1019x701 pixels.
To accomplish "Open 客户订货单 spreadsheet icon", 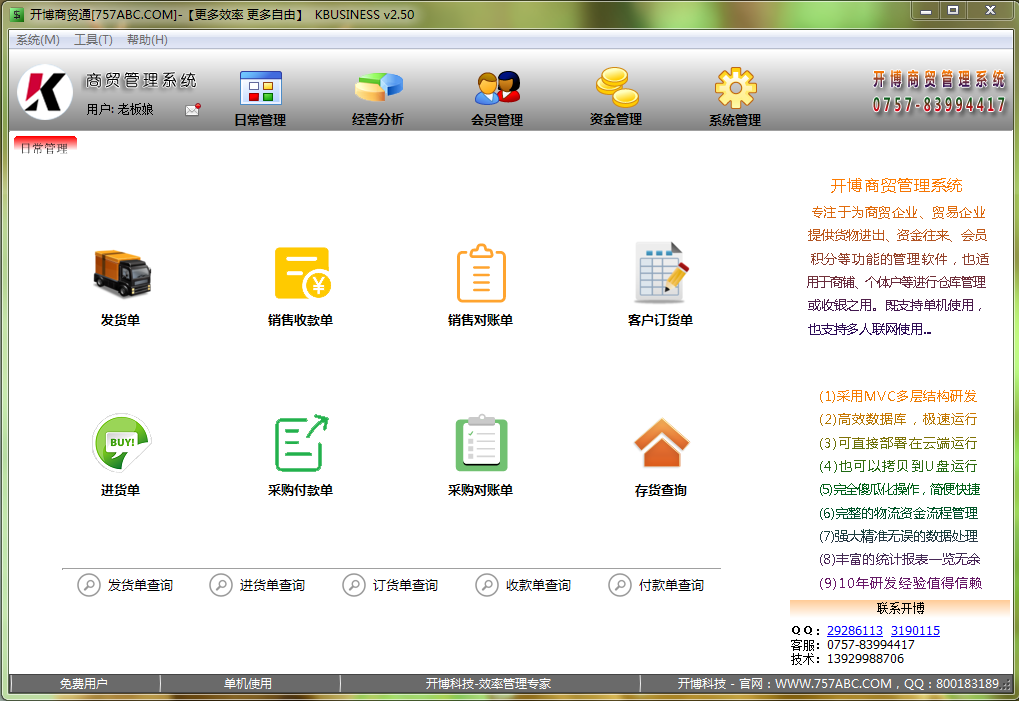I will [661, 273].
